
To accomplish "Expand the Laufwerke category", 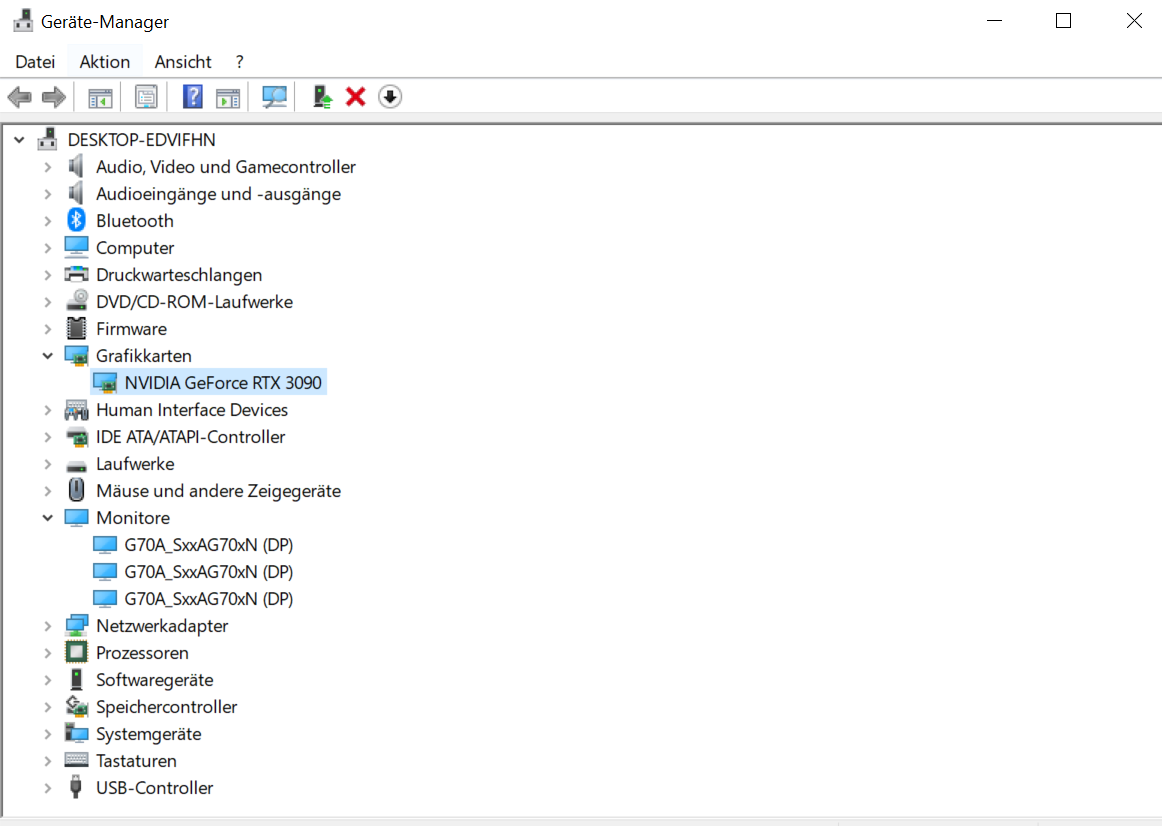I will [x=47, y=464].
